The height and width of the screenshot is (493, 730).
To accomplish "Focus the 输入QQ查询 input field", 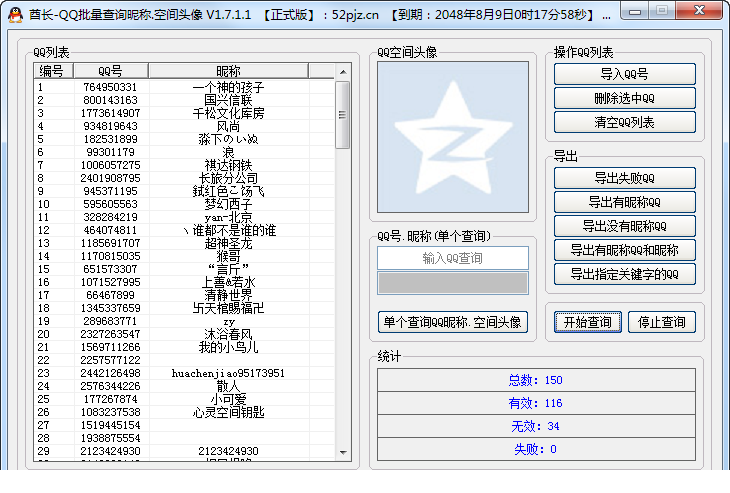I will coord(453,258).
